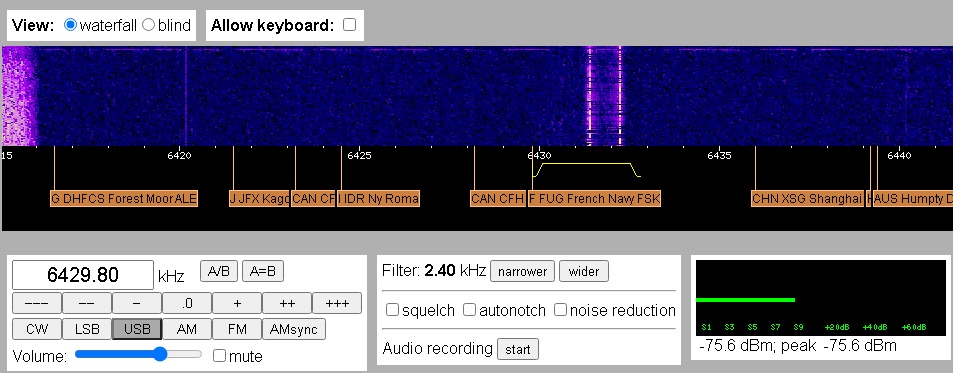Viewport: 953px width, 373px height.
Task: Start audio recording
Action: [518, 349]
